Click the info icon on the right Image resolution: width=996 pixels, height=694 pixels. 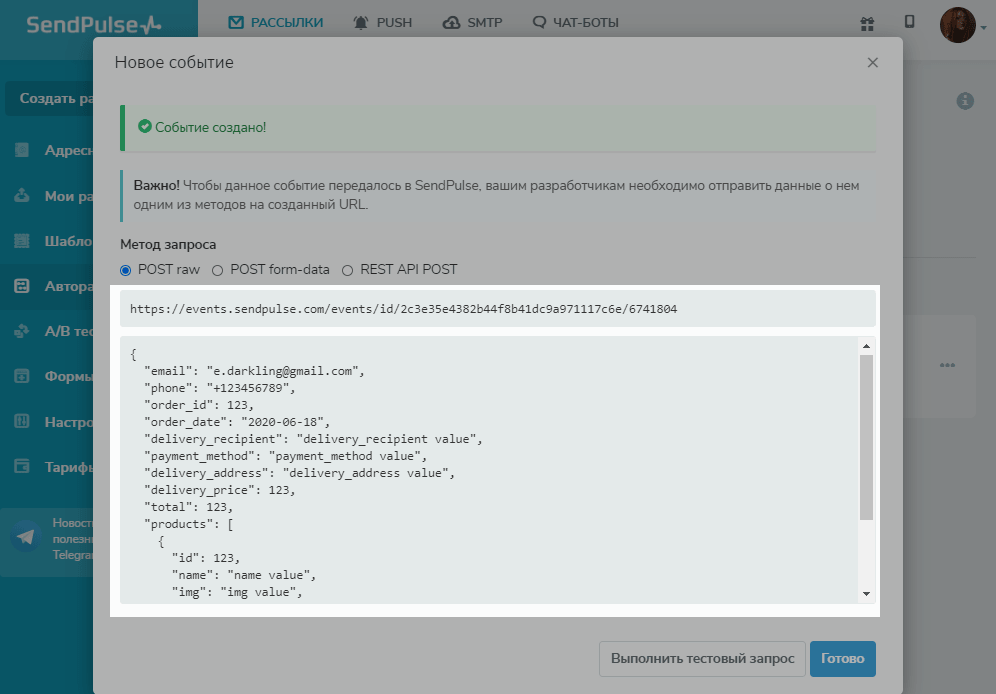(965, 101)
